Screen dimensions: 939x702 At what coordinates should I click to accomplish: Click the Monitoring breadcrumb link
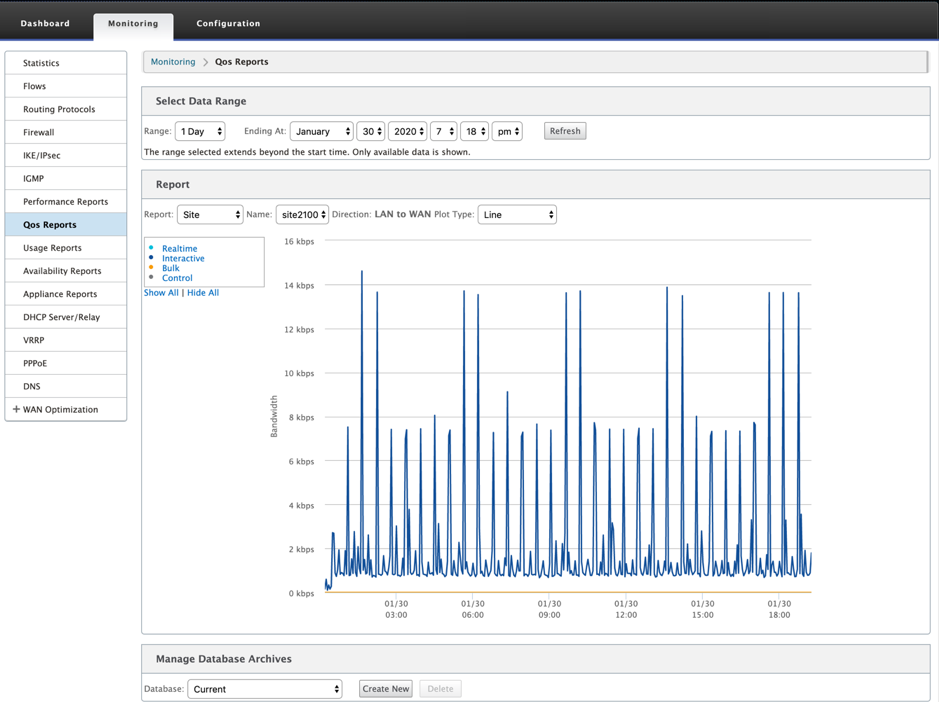pos(173,62)
